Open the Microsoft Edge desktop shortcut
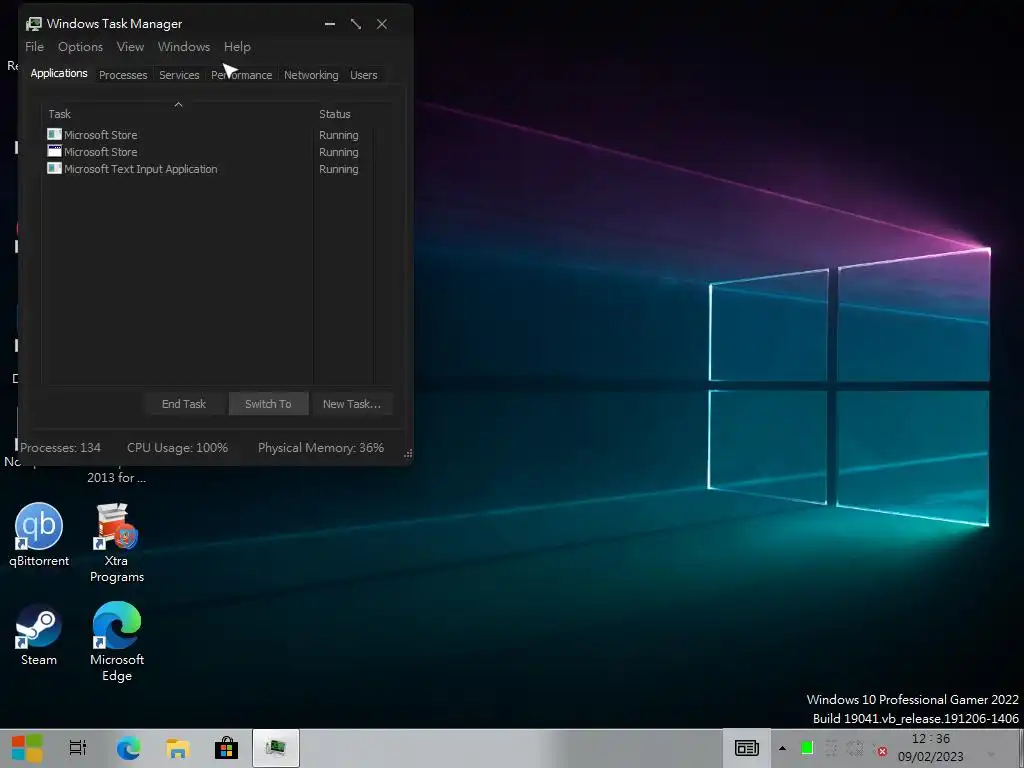Screen dimensions: 1024x768 pyautogui.click(x=117, y=641)
